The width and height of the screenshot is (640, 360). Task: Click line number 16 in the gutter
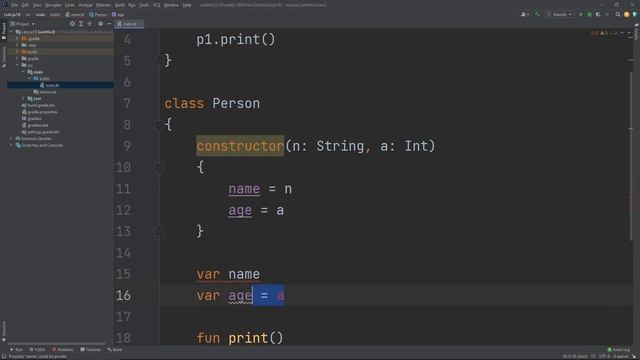click(x=123, y=295)
